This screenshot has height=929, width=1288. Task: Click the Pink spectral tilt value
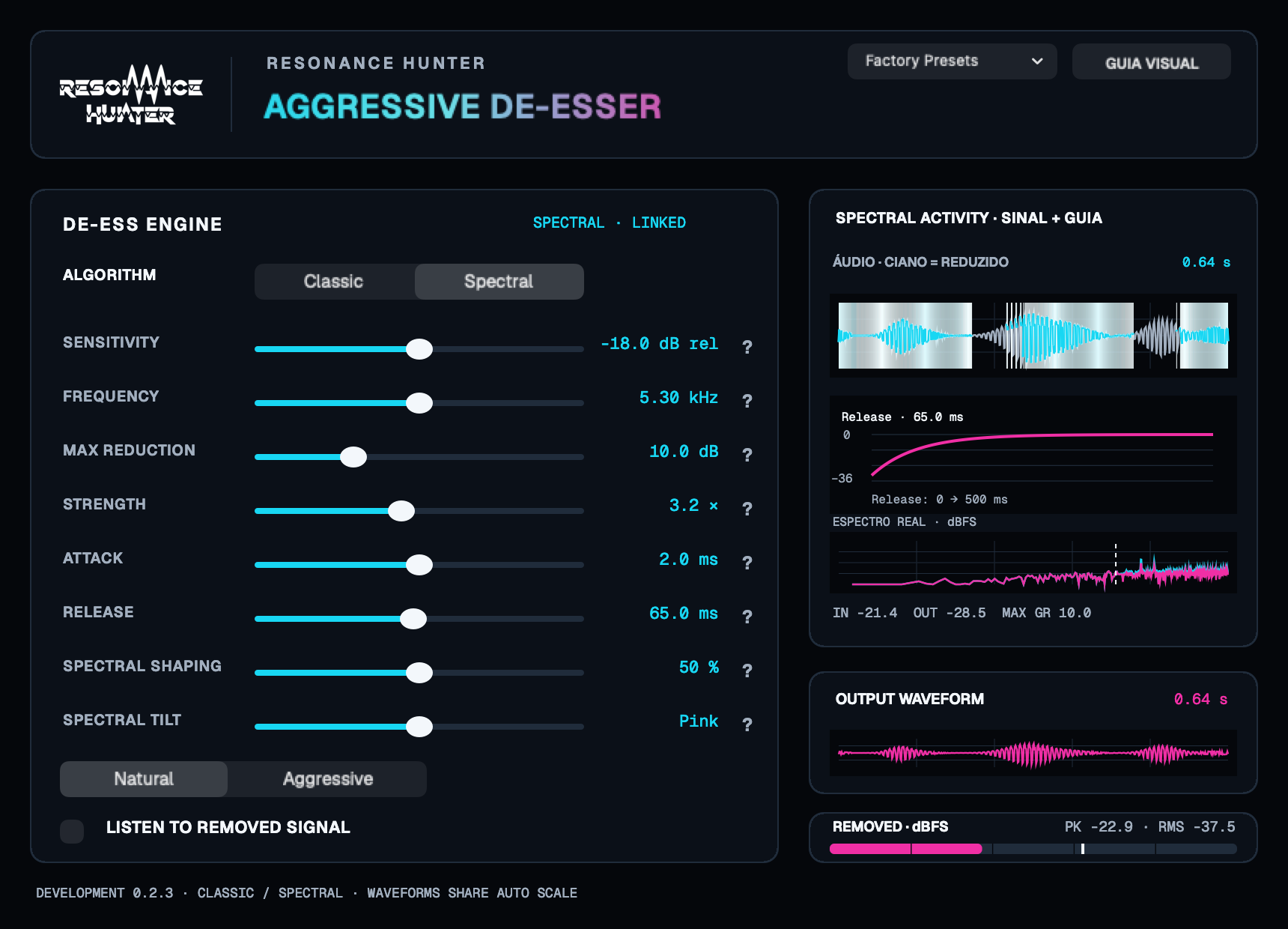(699, 721)
